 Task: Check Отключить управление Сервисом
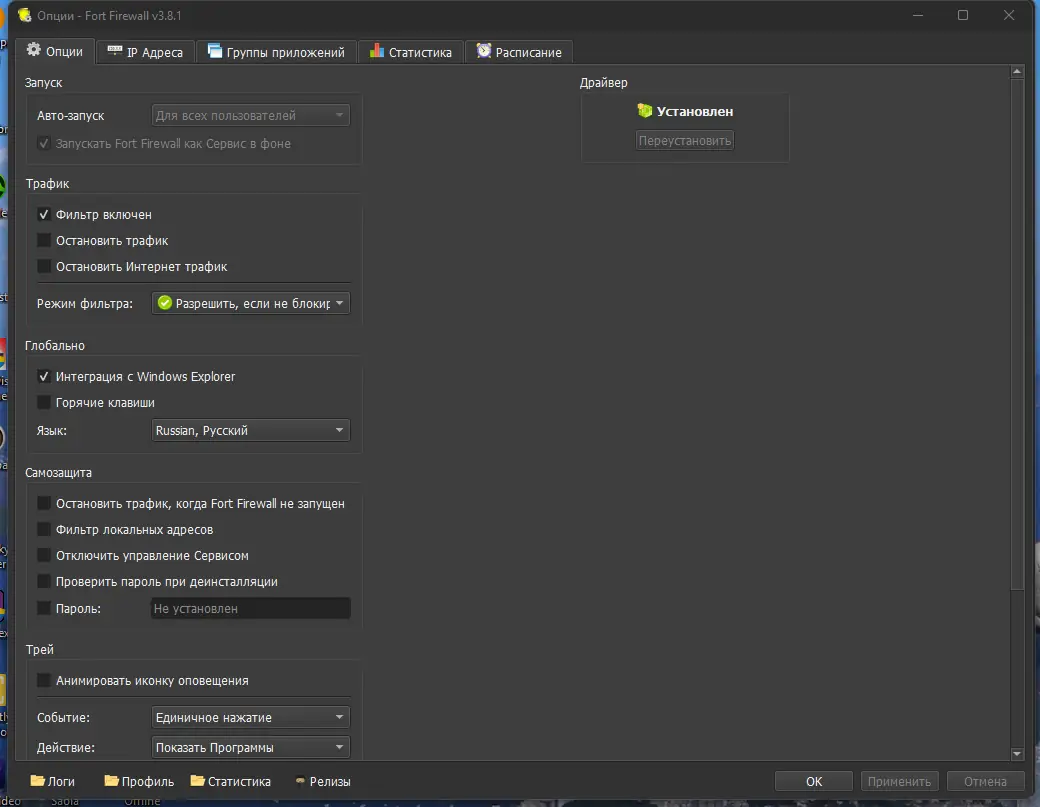[x=44, y=556]
